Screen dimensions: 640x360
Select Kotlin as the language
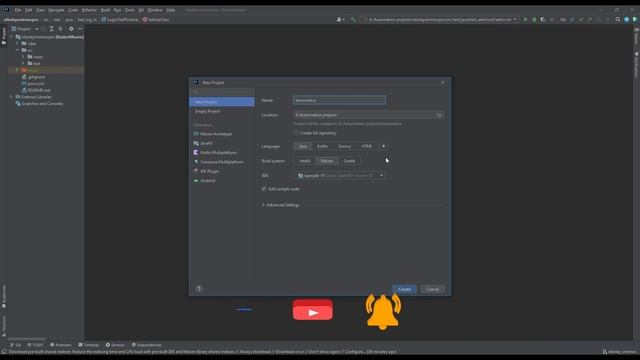click(322, 146)
